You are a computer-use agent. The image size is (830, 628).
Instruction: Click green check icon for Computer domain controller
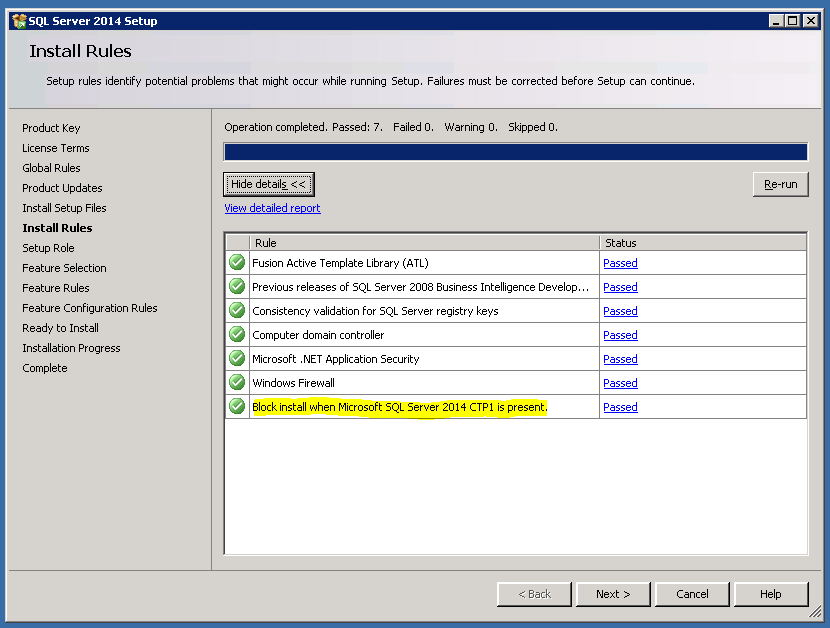tap(237, 334)
